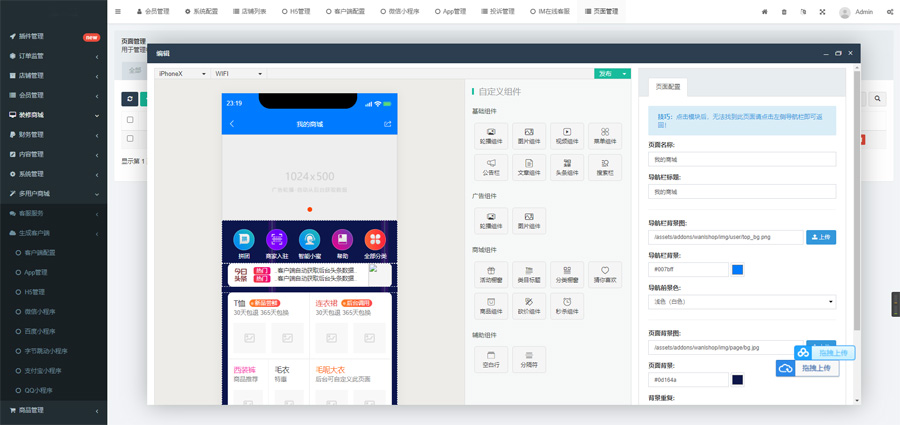900x425 pixels.
Task: Open 订单监管 in the left sidebar
Action: pos(53,56)
